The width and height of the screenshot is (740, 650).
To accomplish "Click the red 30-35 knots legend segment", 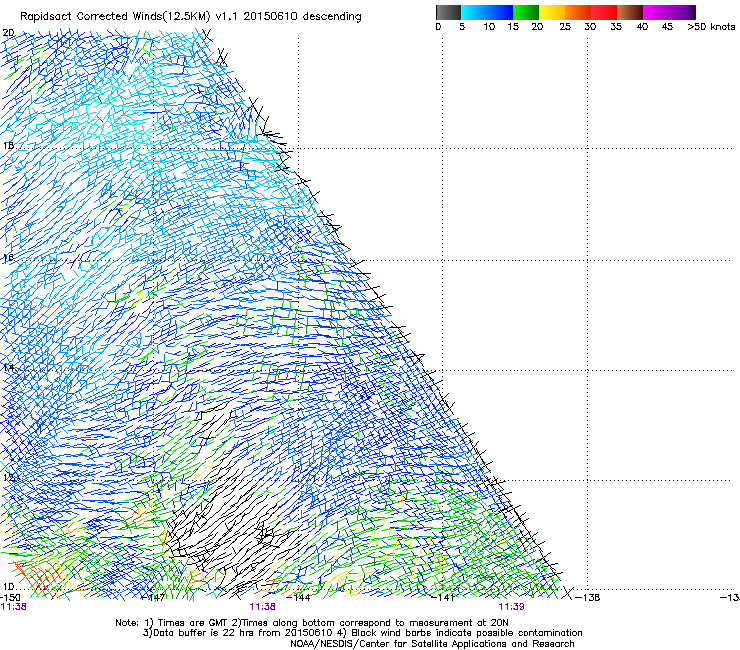I will click(604, 12).
